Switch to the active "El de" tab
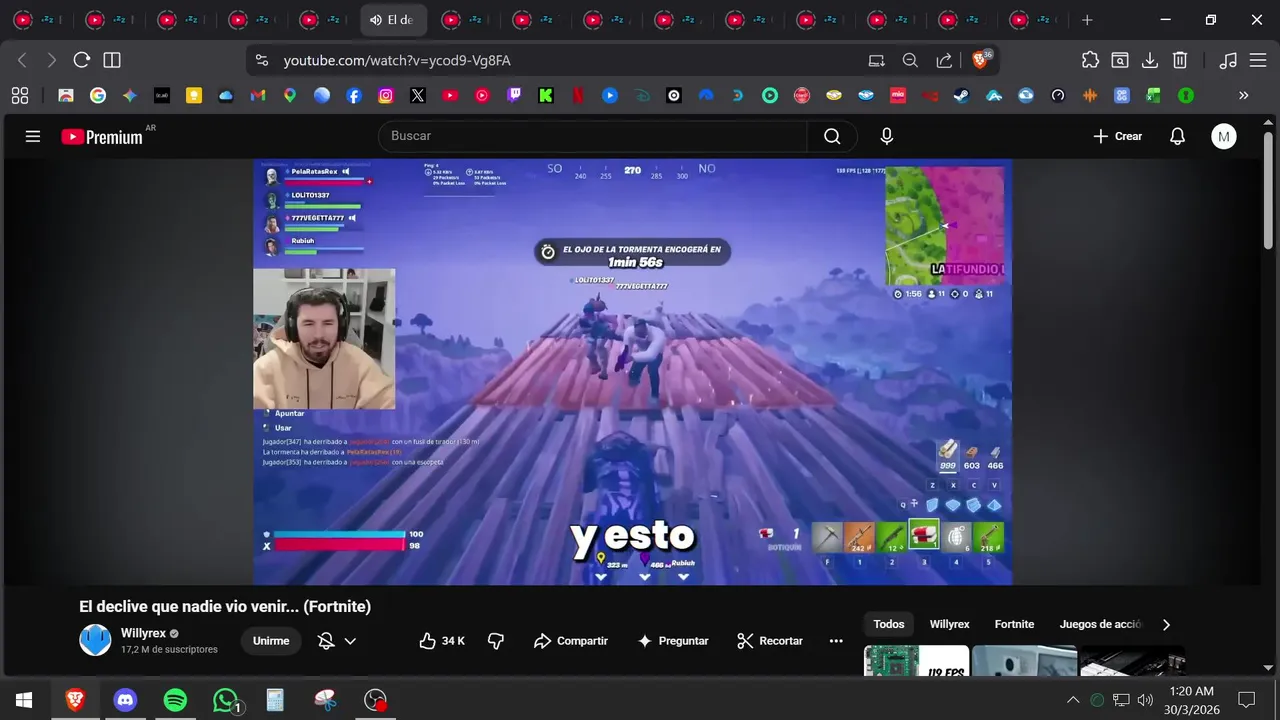1280x720 pixels. pos(393,20)
